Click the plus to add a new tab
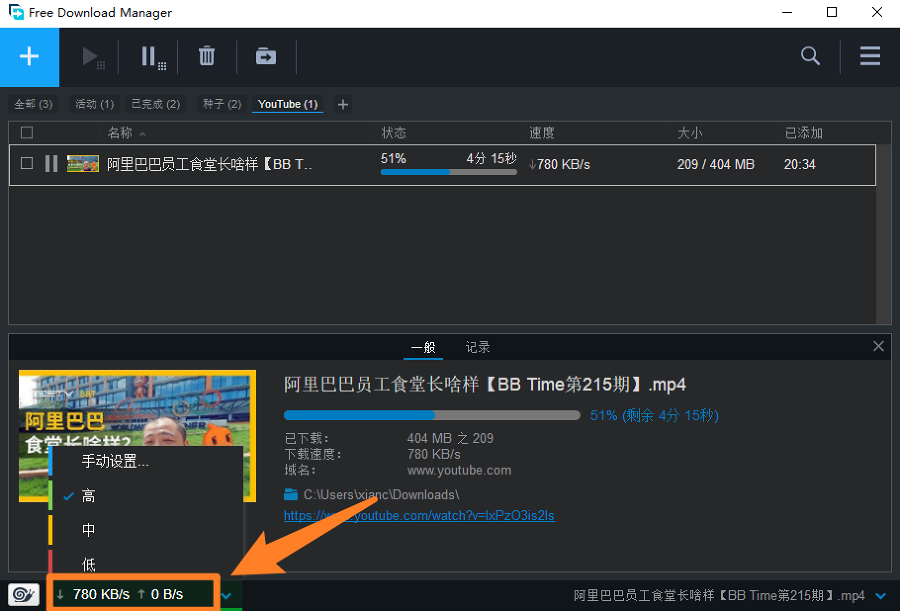900x611 pixels. click(x=343, y=103)
